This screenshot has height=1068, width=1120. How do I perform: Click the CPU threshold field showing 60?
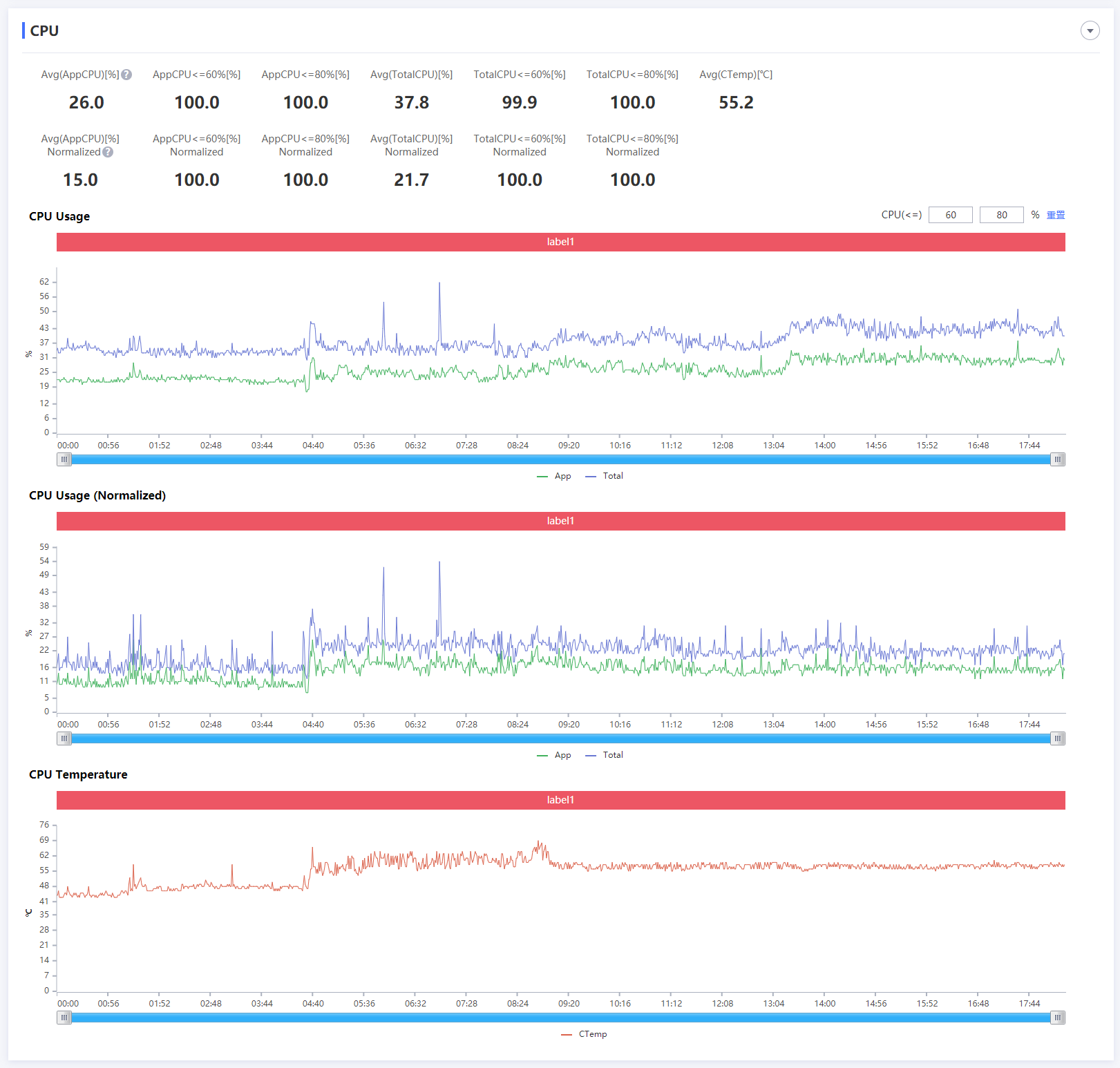[950, 215]
